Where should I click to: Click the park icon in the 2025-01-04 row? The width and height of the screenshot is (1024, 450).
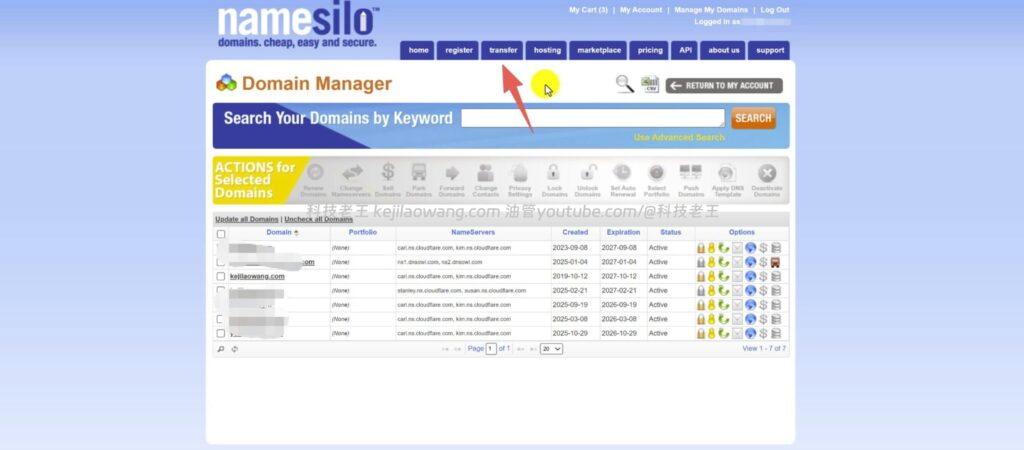pyautogui.click(x=775, y=262)
